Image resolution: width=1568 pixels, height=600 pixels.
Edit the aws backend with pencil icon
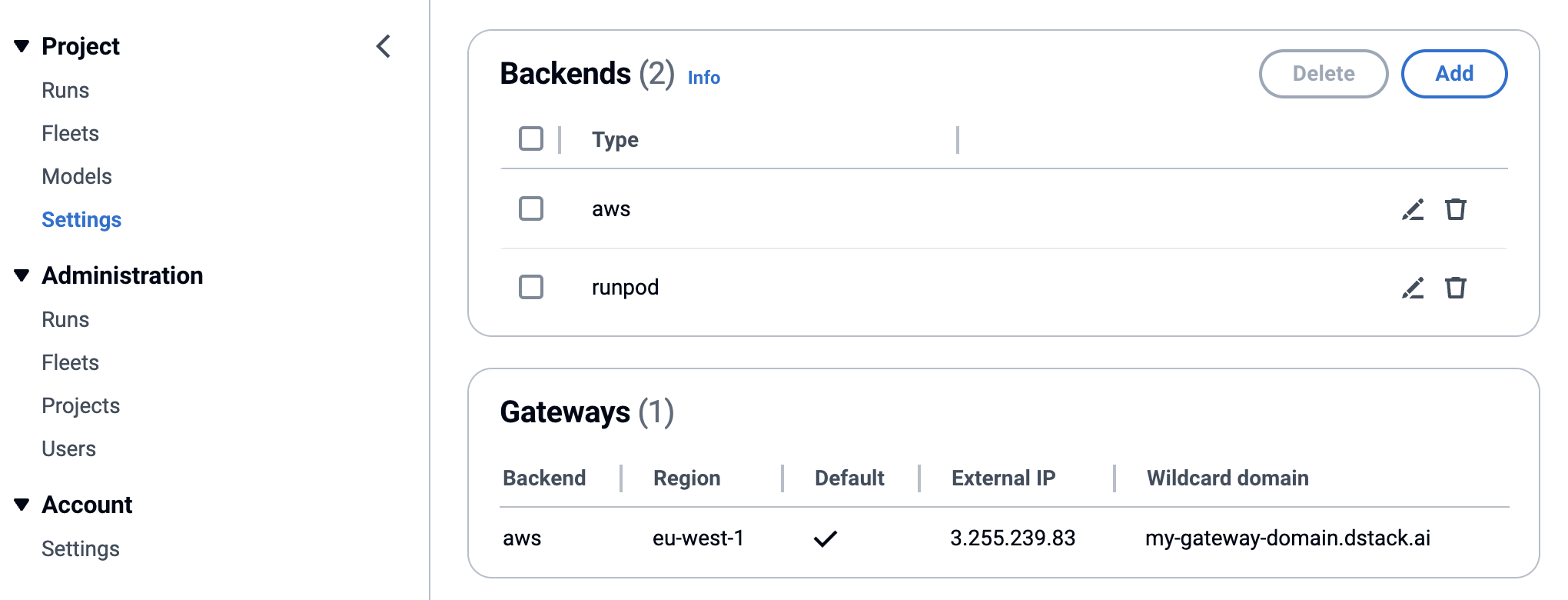[x=1413, y=209]
